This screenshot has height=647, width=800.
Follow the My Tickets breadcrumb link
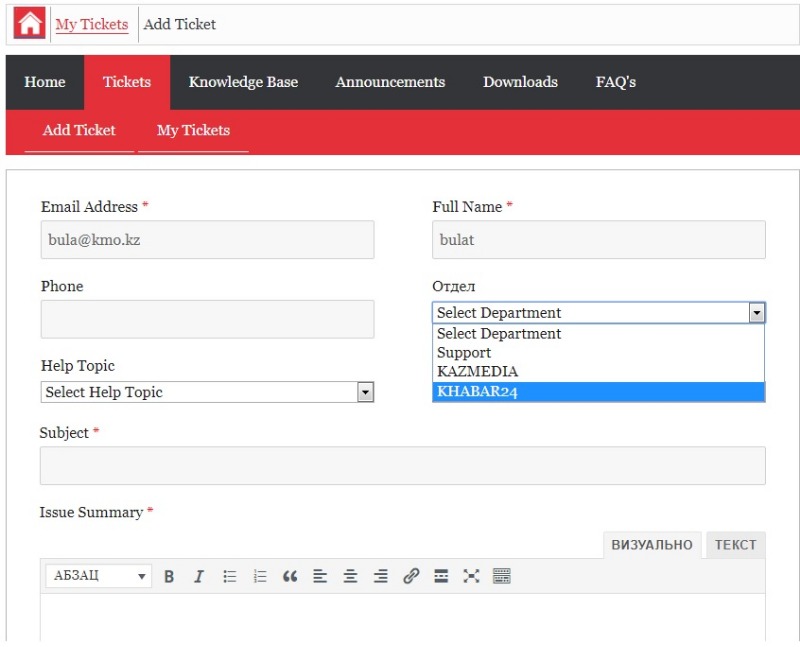92,24
